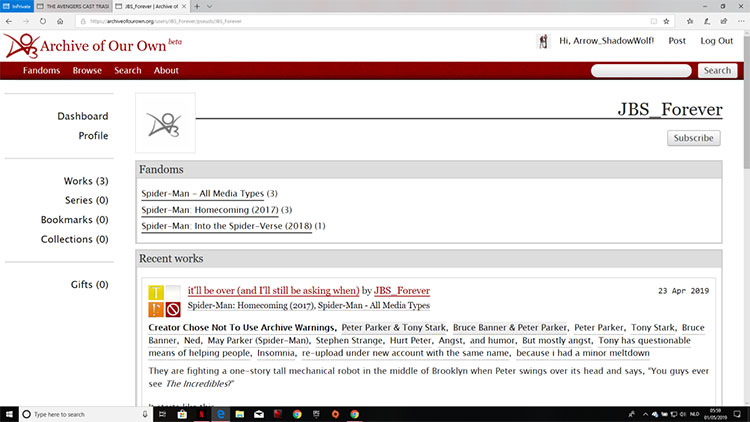
Task: Click Bruce Banner & Peter Parker tag
Action: (x=509, y=328)
